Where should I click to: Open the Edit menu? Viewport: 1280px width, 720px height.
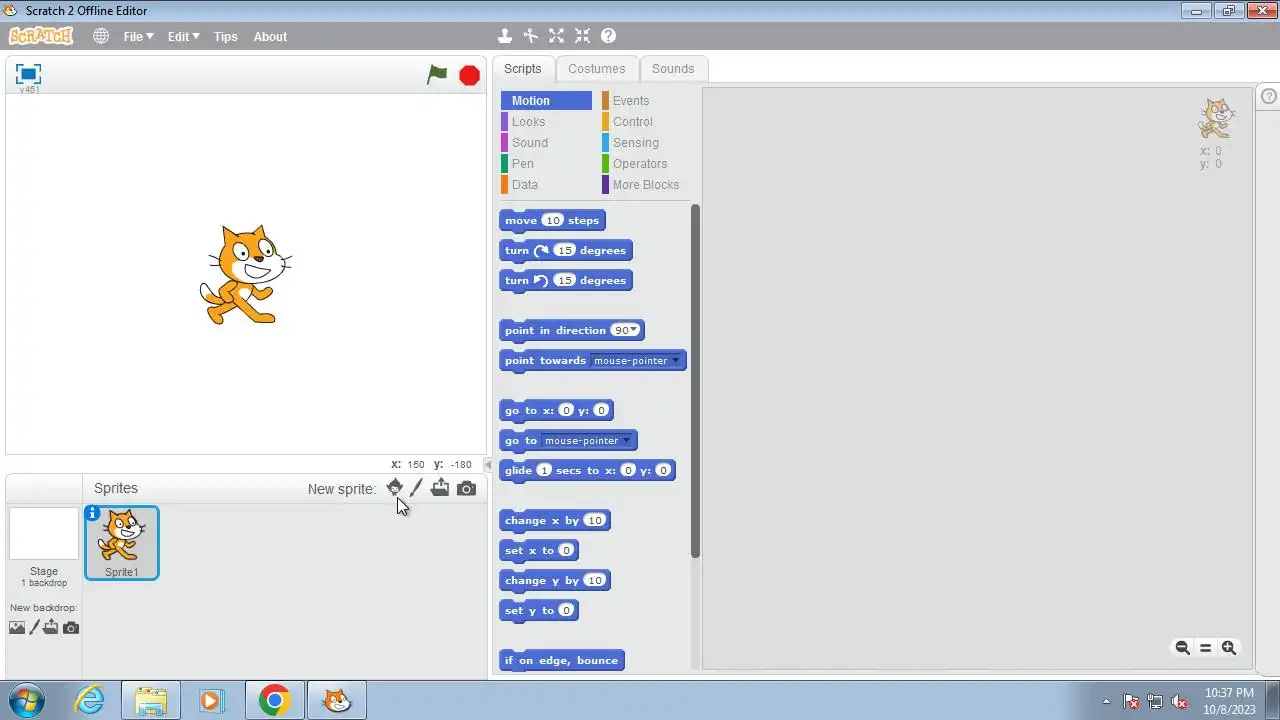pos(183,36)
